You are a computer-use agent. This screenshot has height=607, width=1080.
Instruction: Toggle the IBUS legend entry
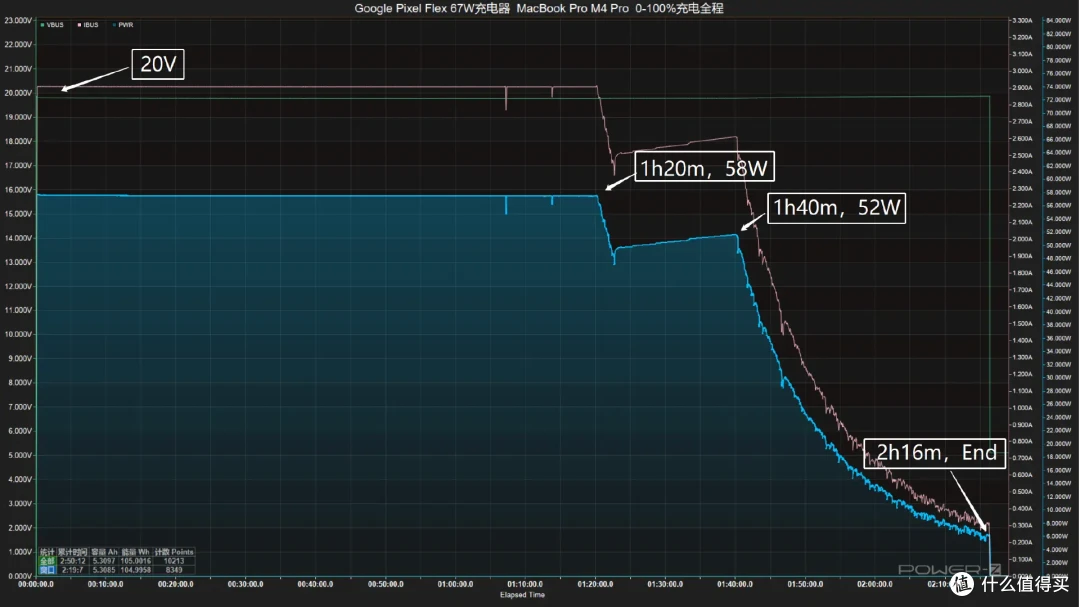tap(87, 25)
